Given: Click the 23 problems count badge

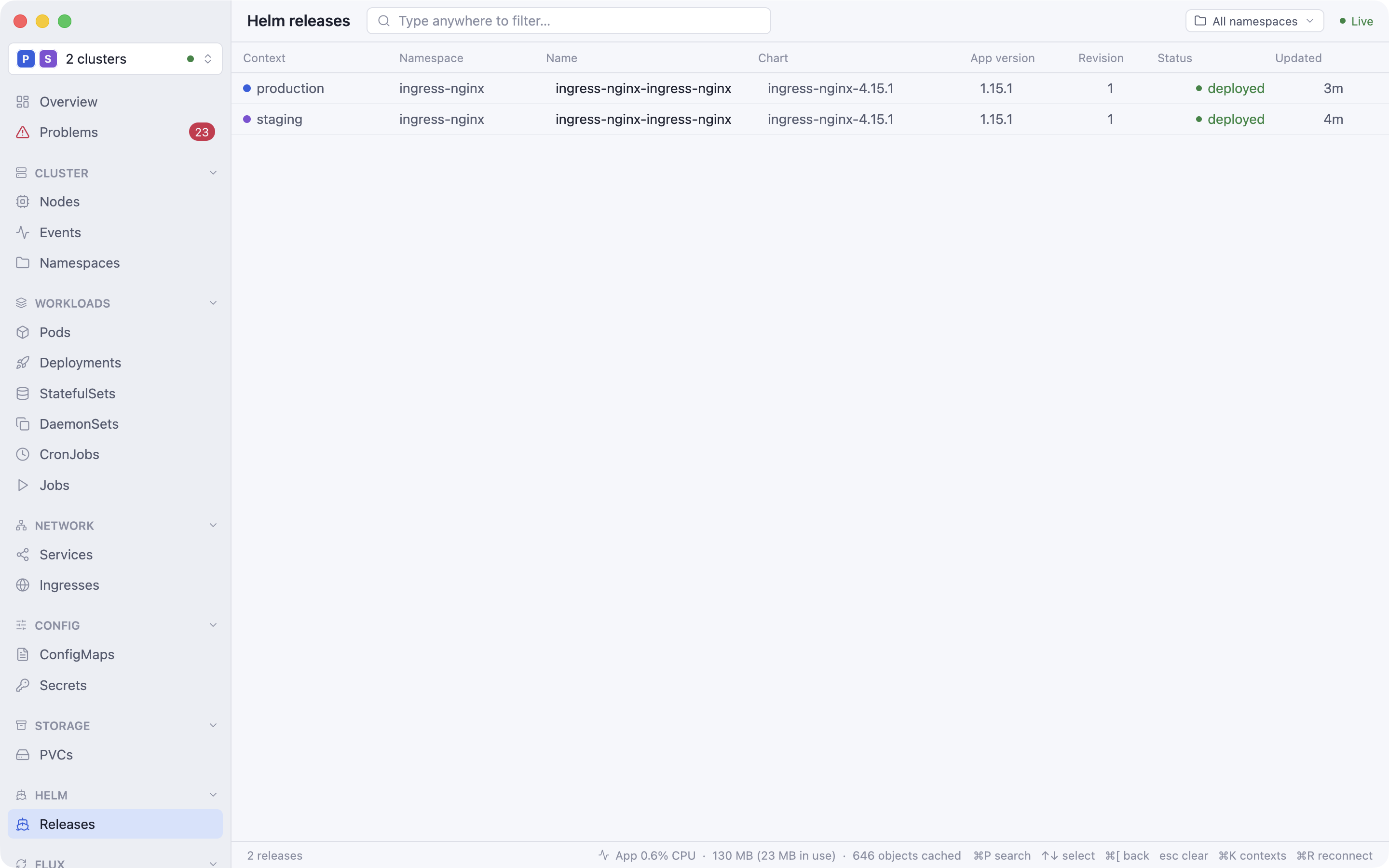Looking at the screenshot, I should click(x=202, y=132).
